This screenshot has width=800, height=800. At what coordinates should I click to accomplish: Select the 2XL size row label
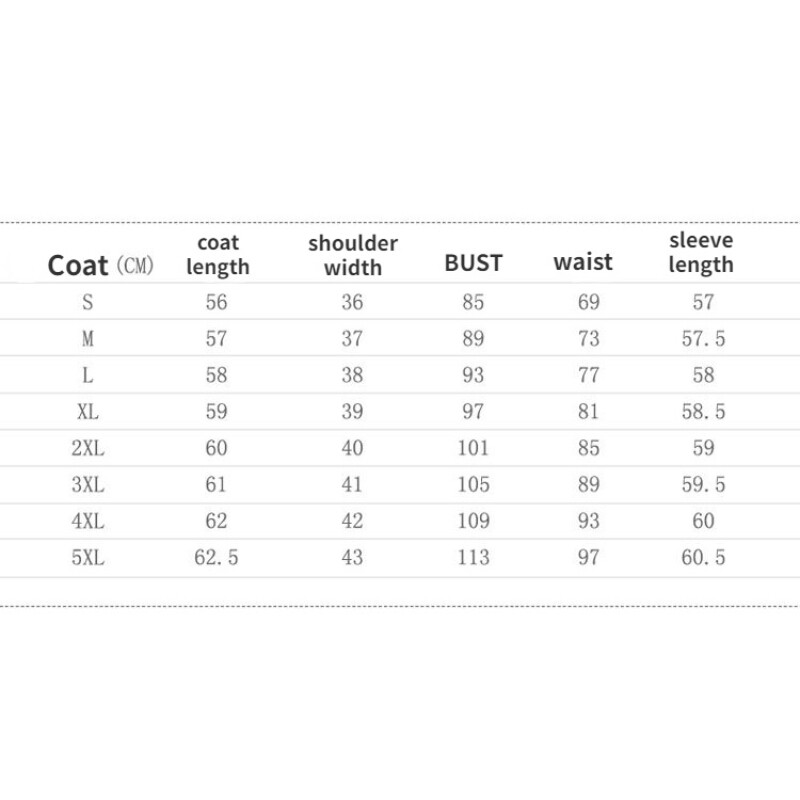coord(87,448)
